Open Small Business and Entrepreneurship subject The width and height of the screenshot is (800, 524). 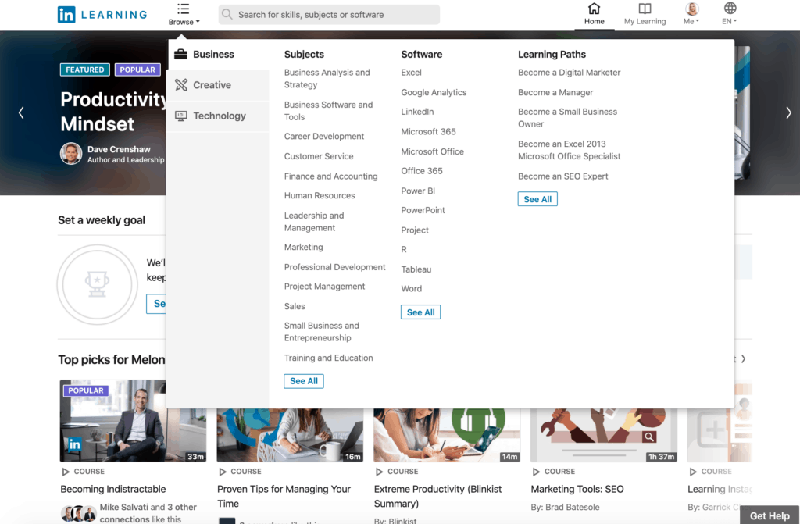(x=321, y=332)
